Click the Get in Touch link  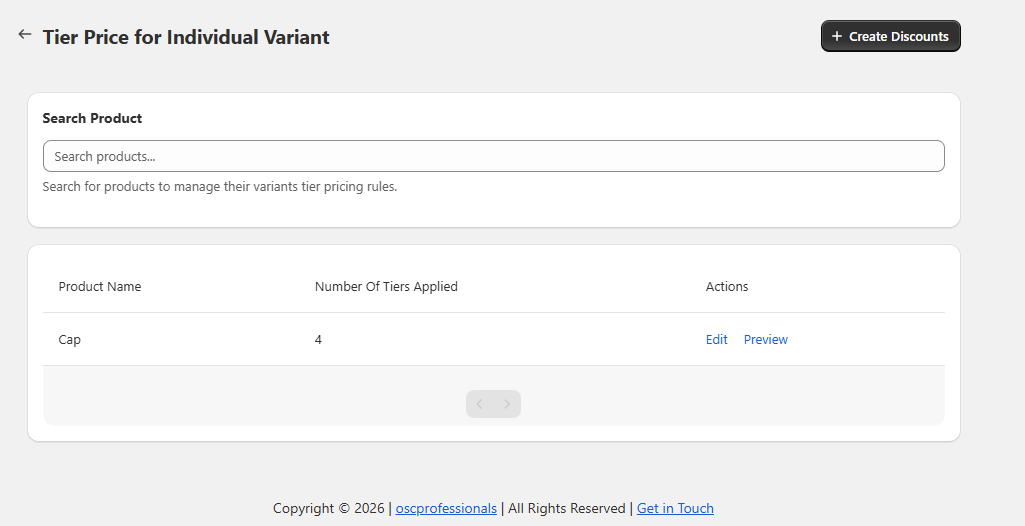(x=675, y=508)
